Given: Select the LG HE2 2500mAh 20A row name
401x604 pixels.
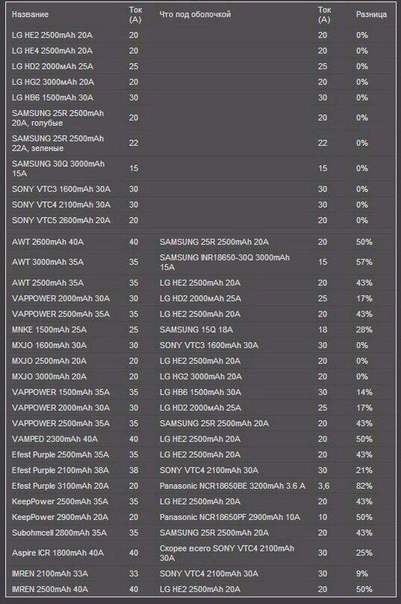Looking at the screenshot, I should click(52, 35).
